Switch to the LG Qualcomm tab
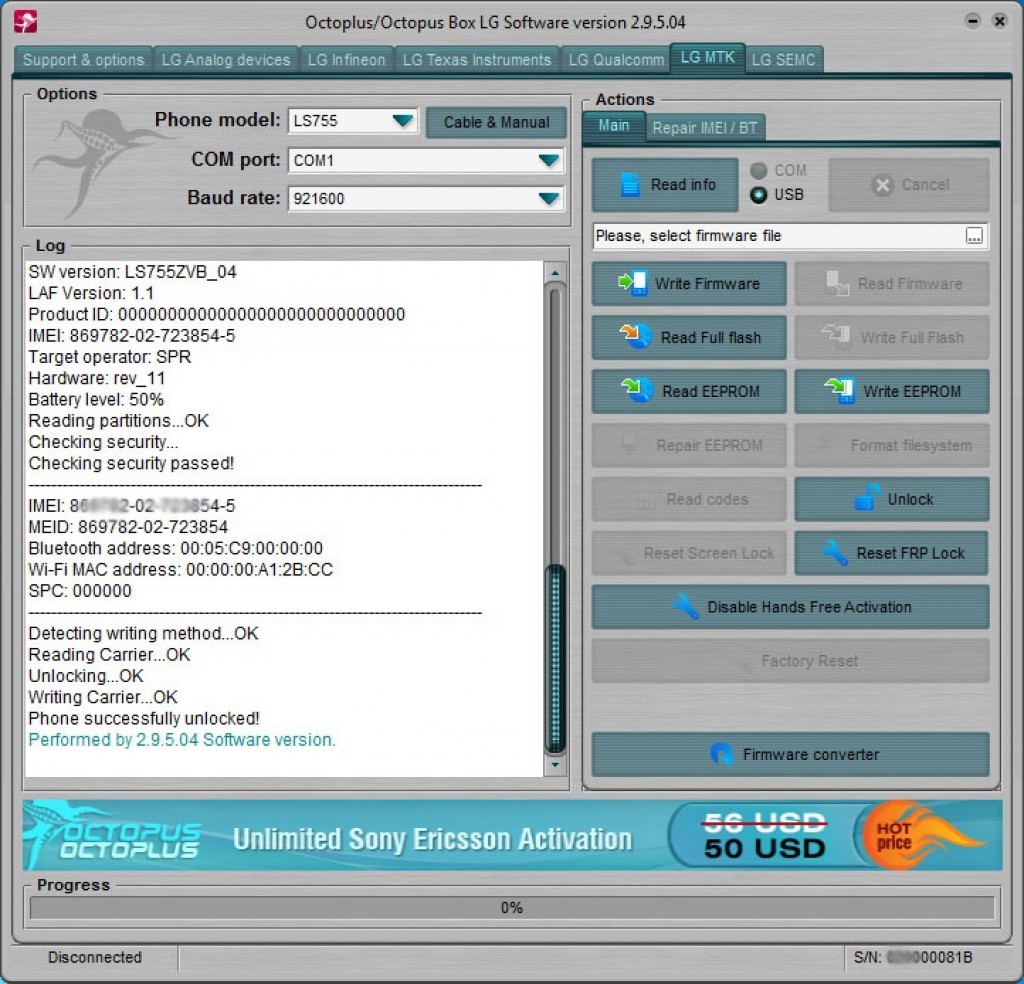 pos(616,60)
